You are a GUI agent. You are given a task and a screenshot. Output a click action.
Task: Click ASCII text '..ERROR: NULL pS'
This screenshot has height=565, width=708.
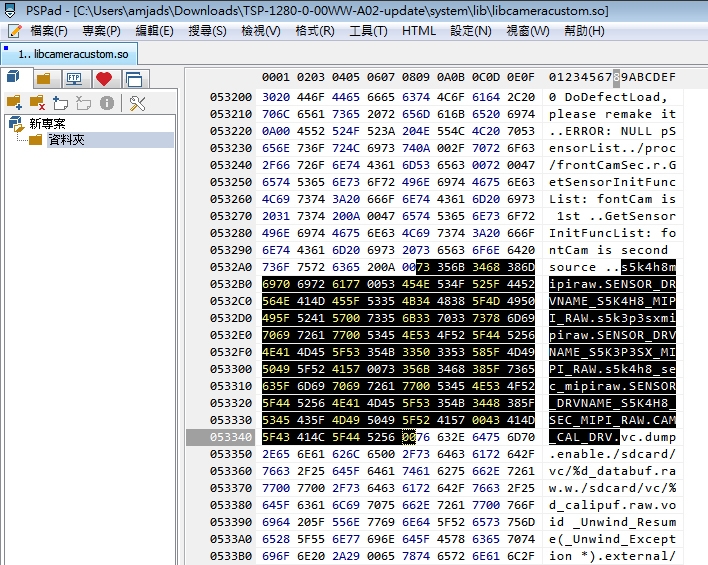(x=612, y=131)
